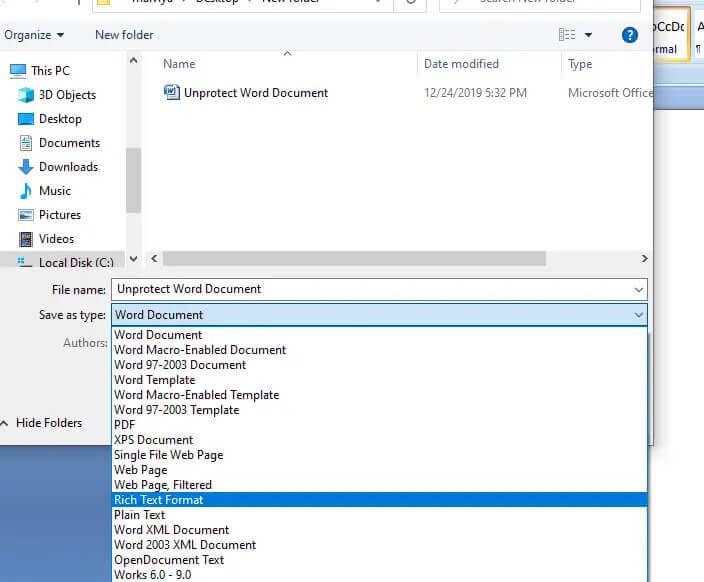Click the navigation pane vertical scrollbar thumb
The width and height of the screenshot is (704, 582).
pyautogui.click(x=133, y=180)
